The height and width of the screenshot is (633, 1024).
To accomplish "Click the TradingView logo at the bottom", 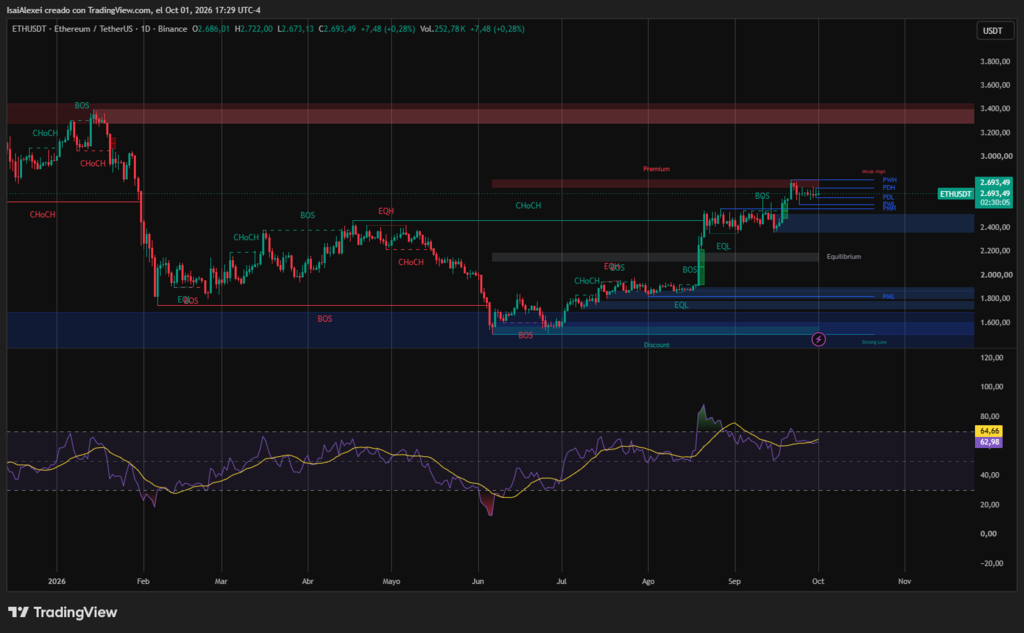I will tap(63, 612).
